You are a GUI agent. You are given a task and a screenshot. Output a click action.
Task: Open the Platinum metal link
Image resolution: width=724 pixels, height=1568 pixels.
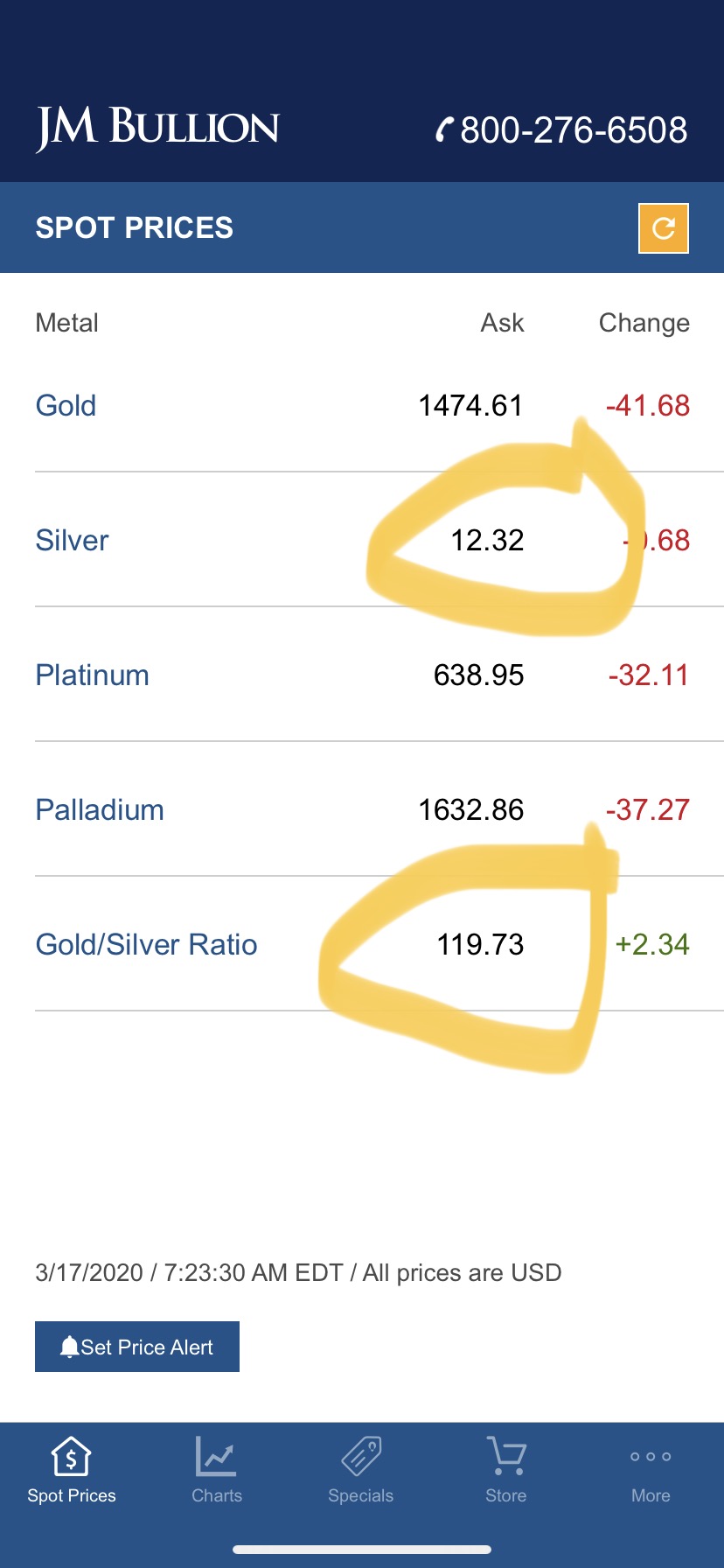coord(92,675)
